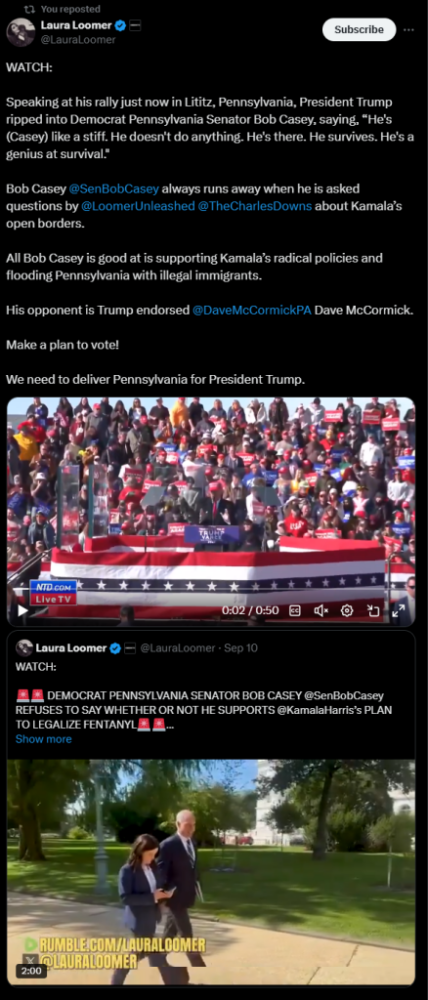Viewport: 428px width, 1000px height.
Task: Click the affiliate badge next to the top name
Action: click(x=135, y=26)
